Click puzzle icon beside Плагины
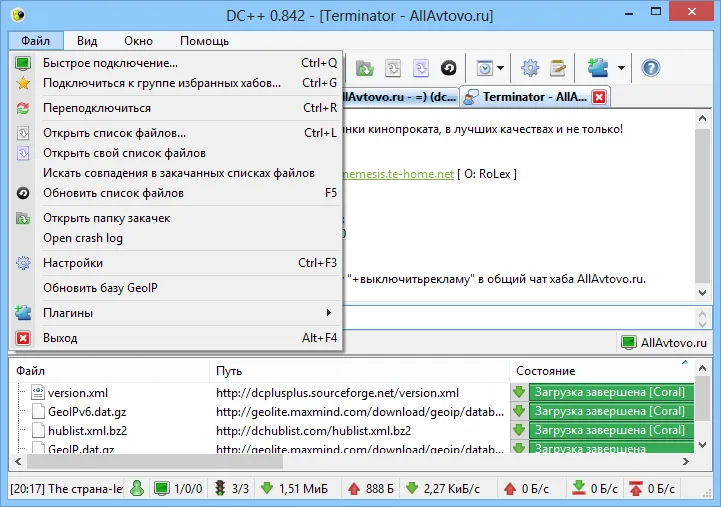The height and width of the screenshot is (507, 721). (23, 313)
